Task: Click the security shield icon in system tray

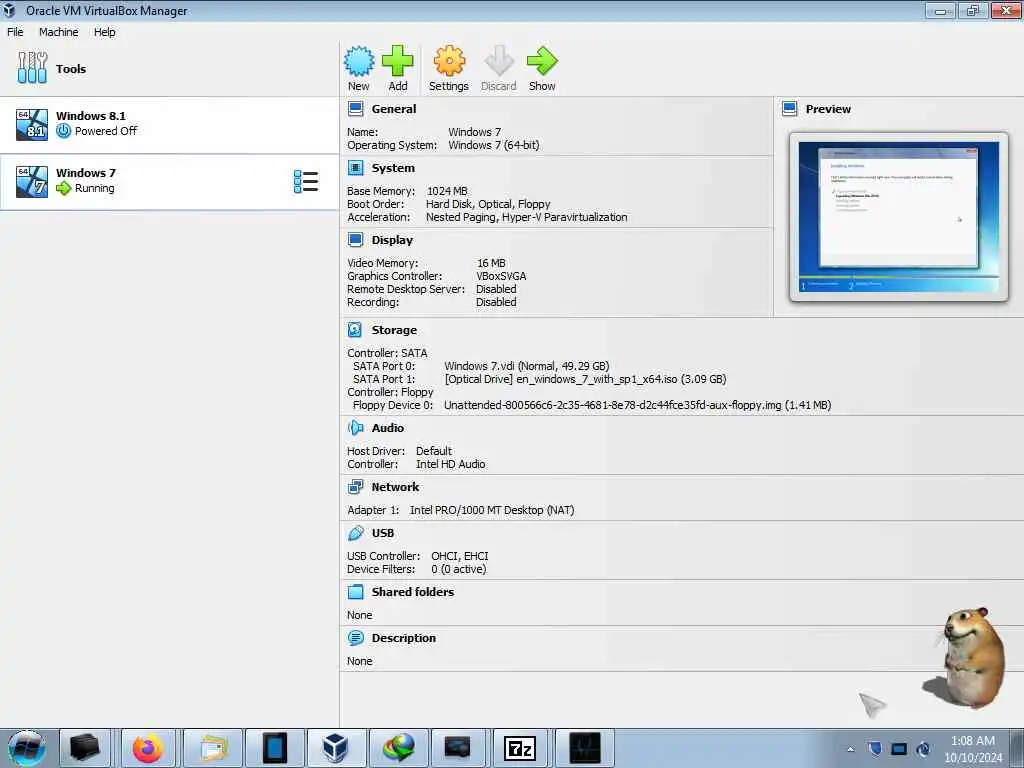Action: point(875,748)
